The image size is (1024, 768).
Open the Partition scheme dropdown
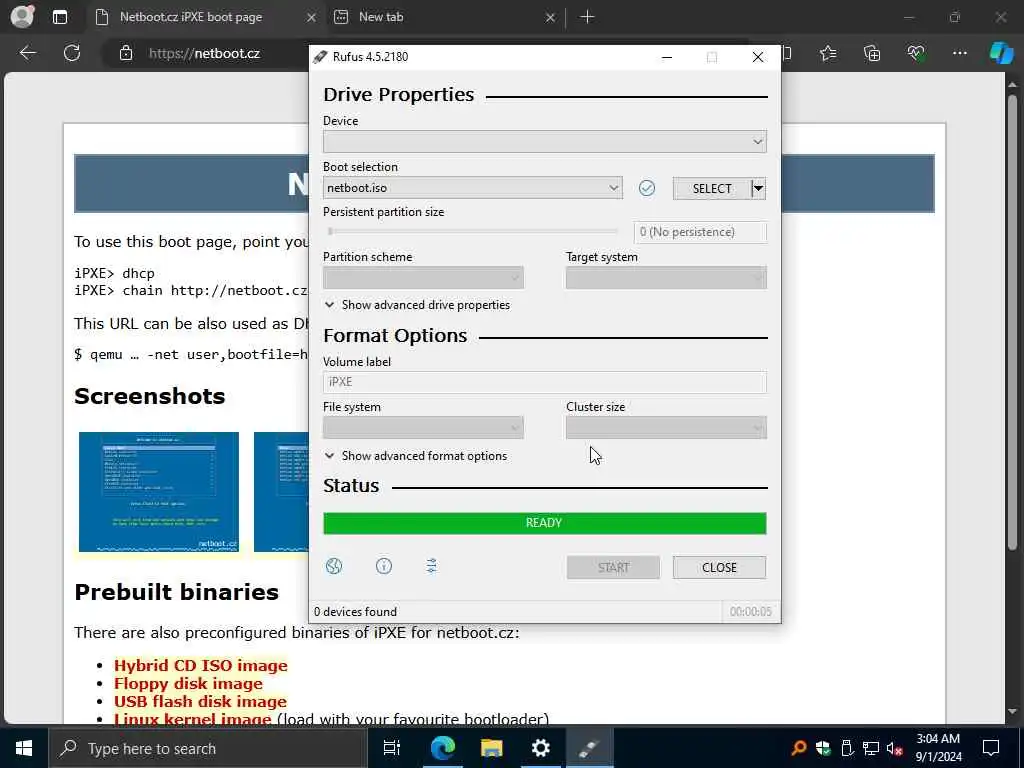[x=423, y=278]
